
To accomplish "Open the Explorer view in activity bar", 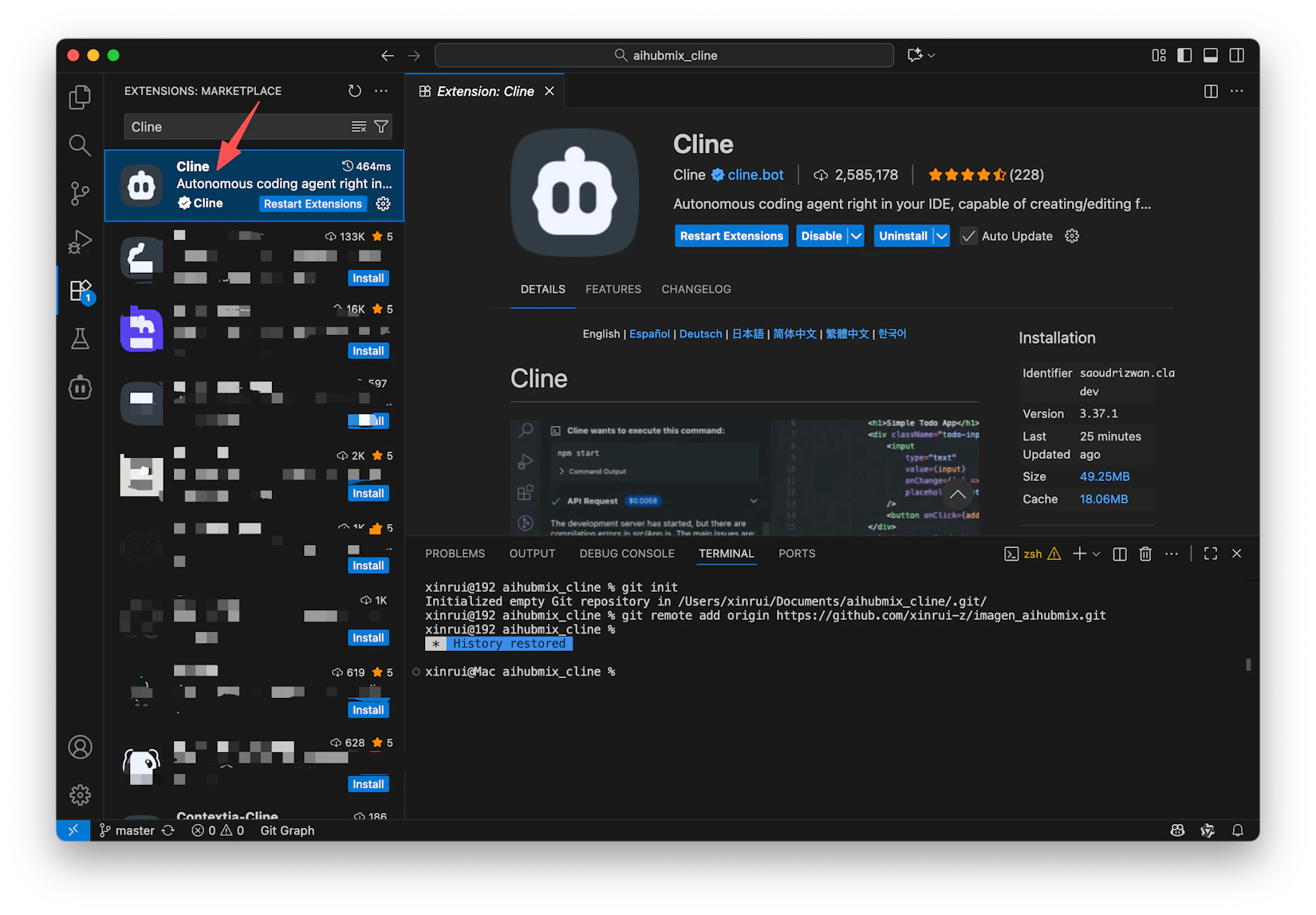I will [80, 97].
